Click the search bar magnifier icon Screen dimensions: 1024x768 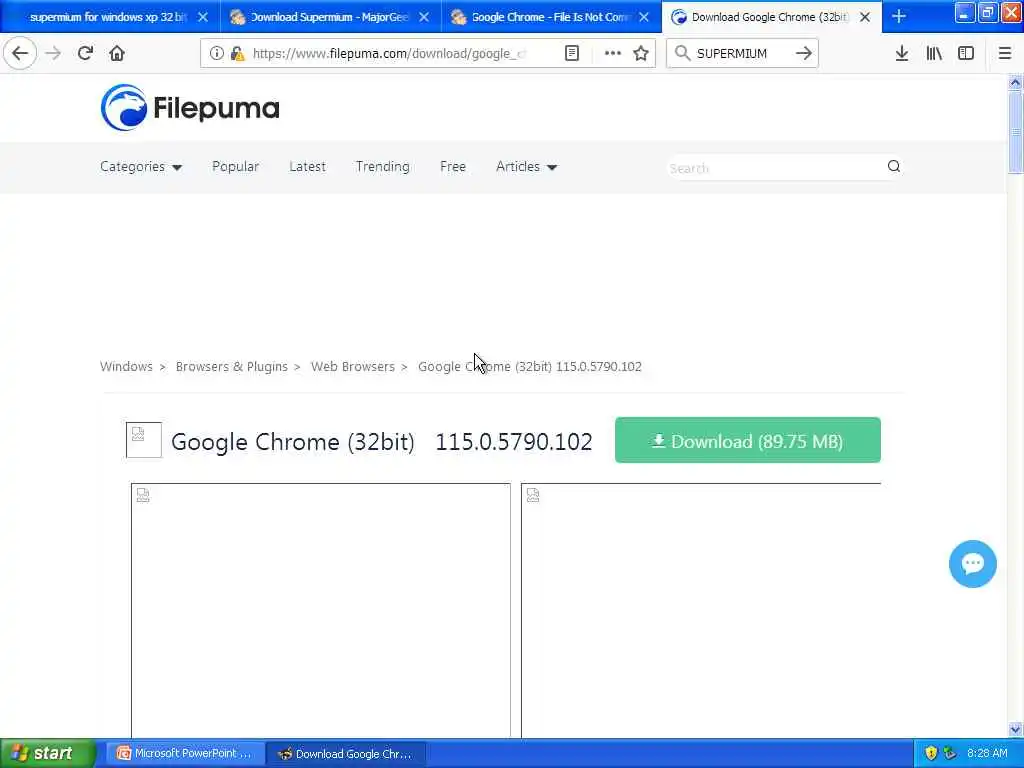tap(682, 54)
